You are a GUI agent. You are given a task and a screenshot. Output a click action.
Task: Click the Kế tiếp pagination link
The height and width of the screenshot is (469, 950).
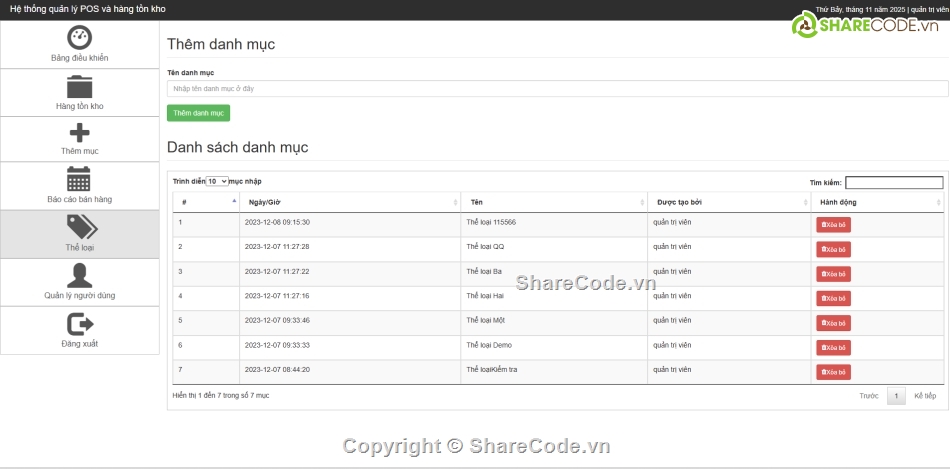click(x=925, y=396)
